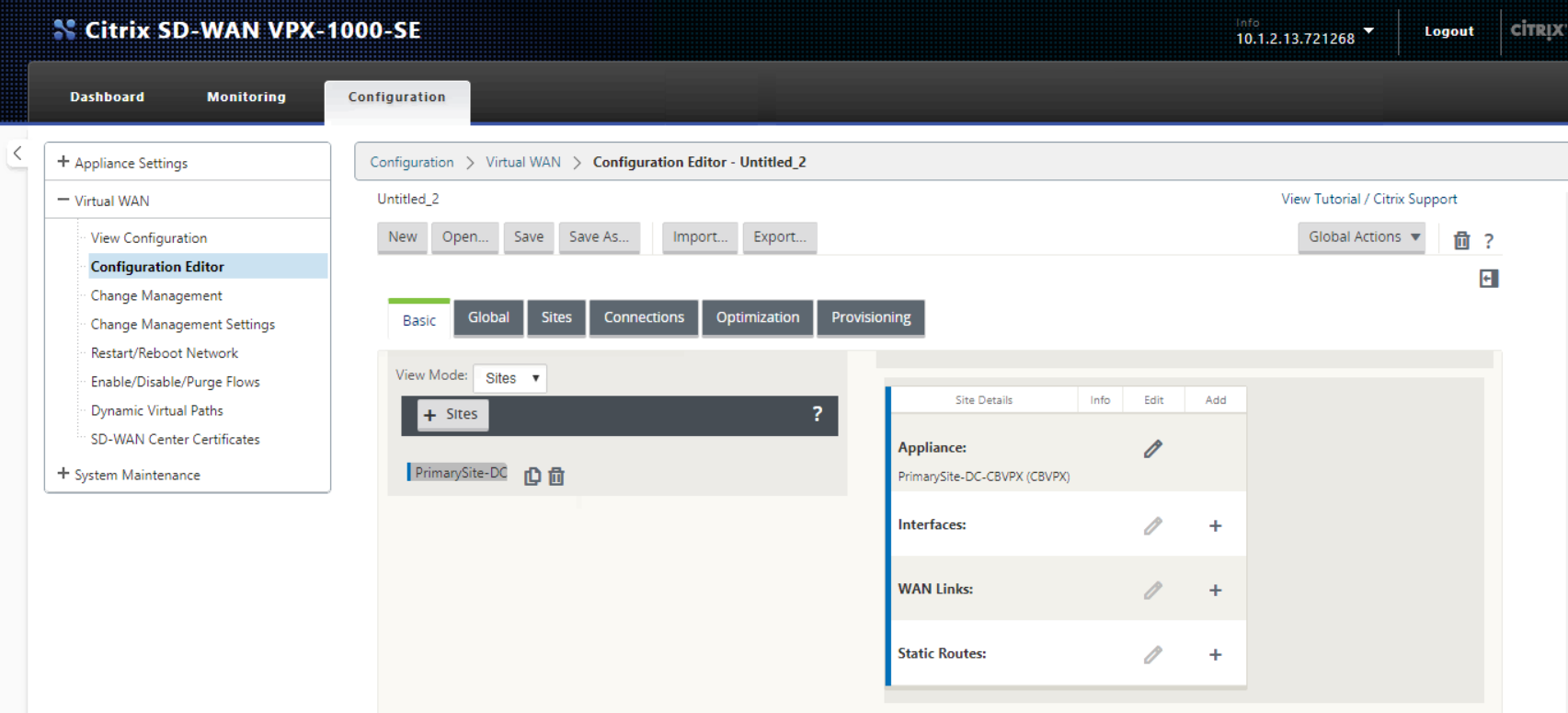This screenshot has width=1568, height=713.
Task: Open Change Management Settings
Action: [x=183, y=325]
